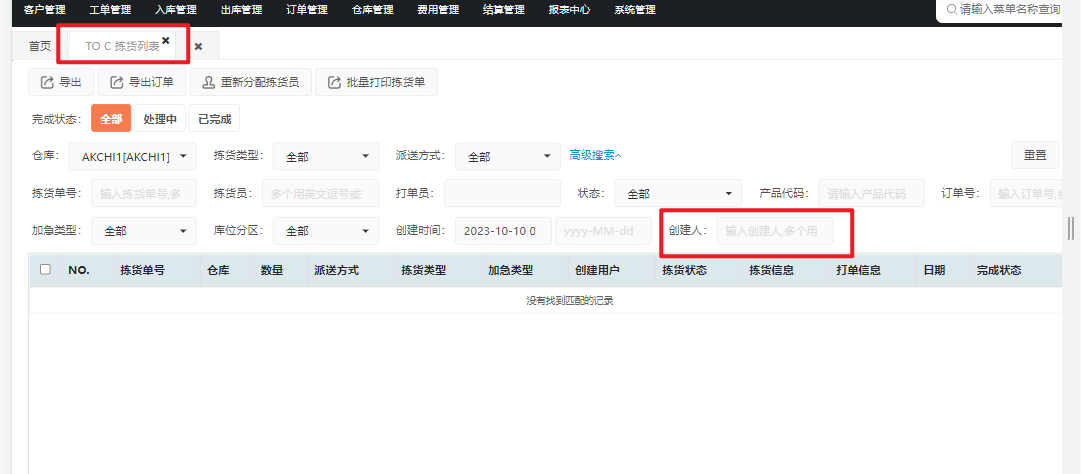Focus the 打单员 input field

[502, 194]
